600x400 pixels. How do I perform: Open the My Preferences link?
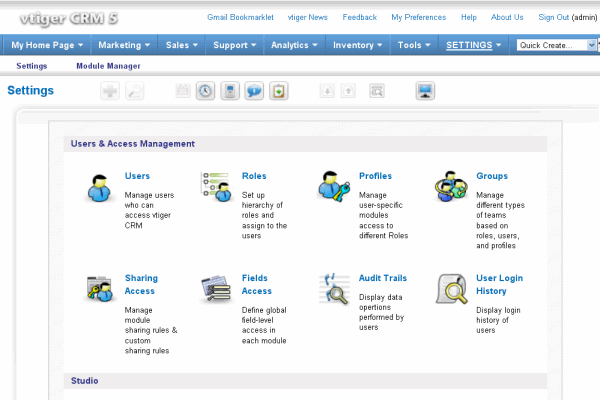(x=418, y=17)
